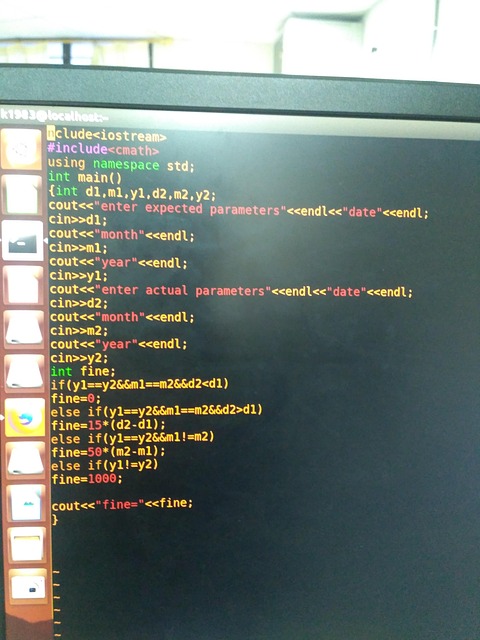Image resolution: width=480 pixels, height=640 pixels.
Task: Click the 'fine=1000;' statement
Action: pos(87,479)
